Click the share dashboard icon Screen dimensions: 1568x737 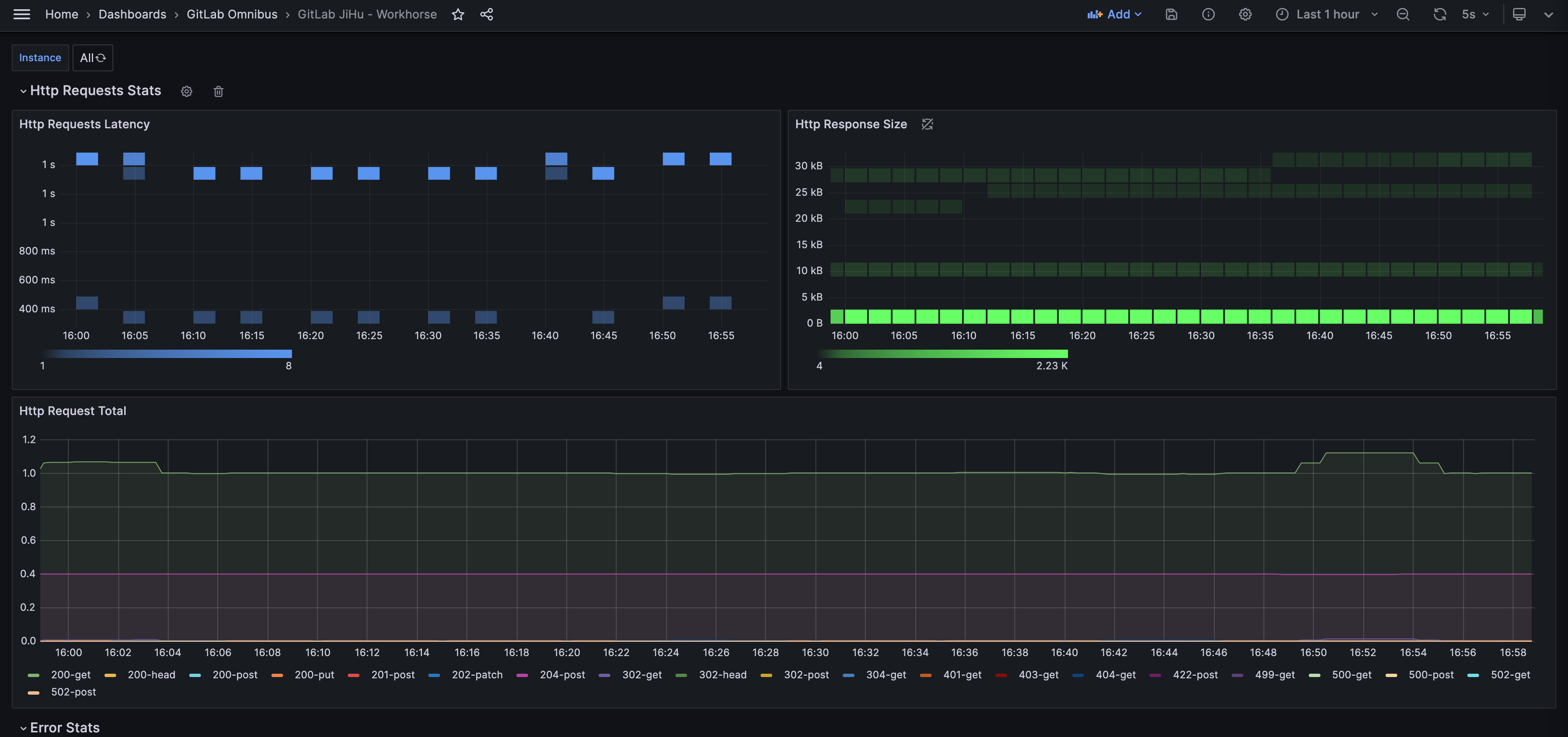click(486, 15)
